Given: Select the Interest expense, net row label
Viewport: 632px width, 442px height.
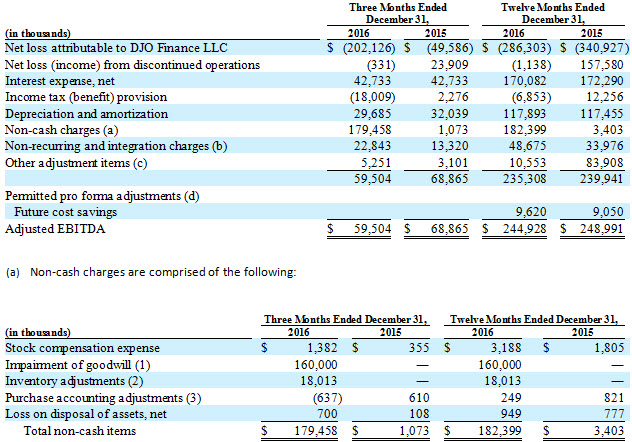Looking at the screenshot, I should tap(61, 80).
